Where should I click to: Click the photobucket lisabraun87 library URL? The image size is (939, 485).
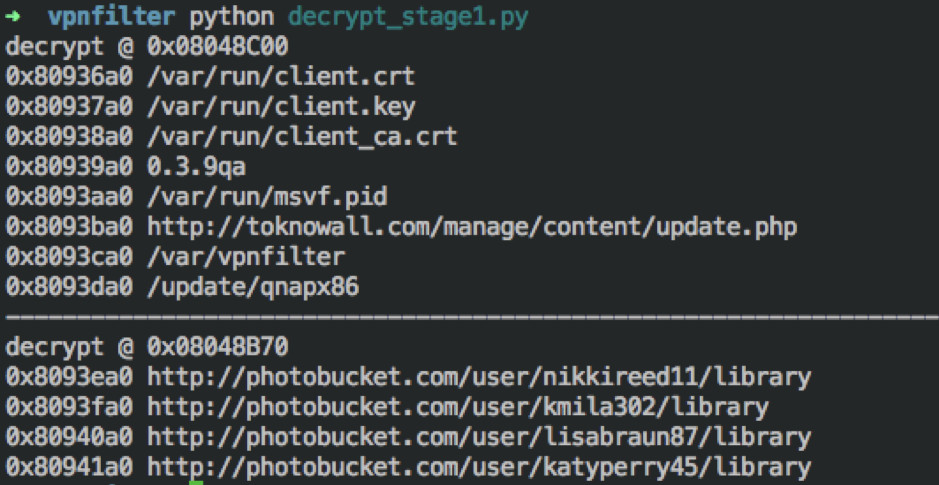pos(479,437)
